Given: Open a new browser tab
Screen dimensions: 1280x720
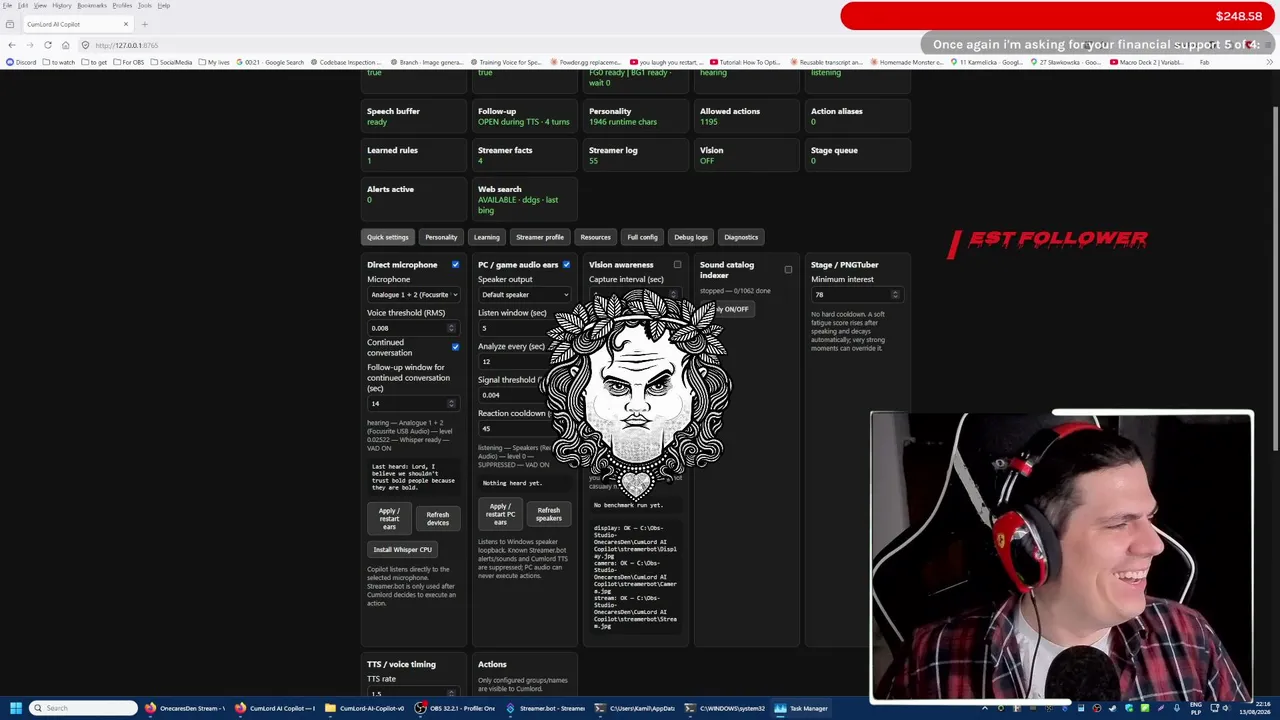Looking at the screenshot, I should (144, 24).
